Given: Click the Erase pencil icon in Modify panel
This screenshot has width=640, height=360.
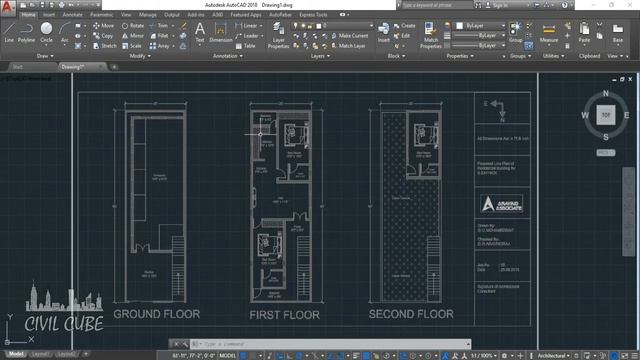Looking at the screenshot, I should pos(183,26).
